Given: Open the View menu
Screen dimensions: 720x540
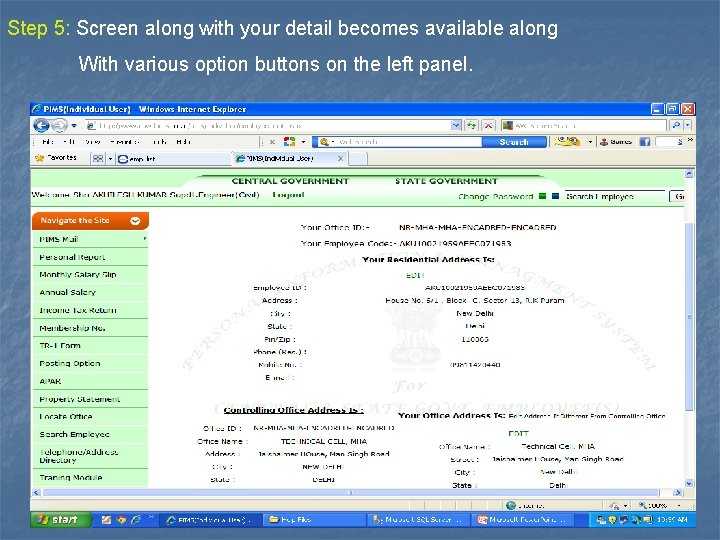Looking at the screenshot, I should (93, 142).
